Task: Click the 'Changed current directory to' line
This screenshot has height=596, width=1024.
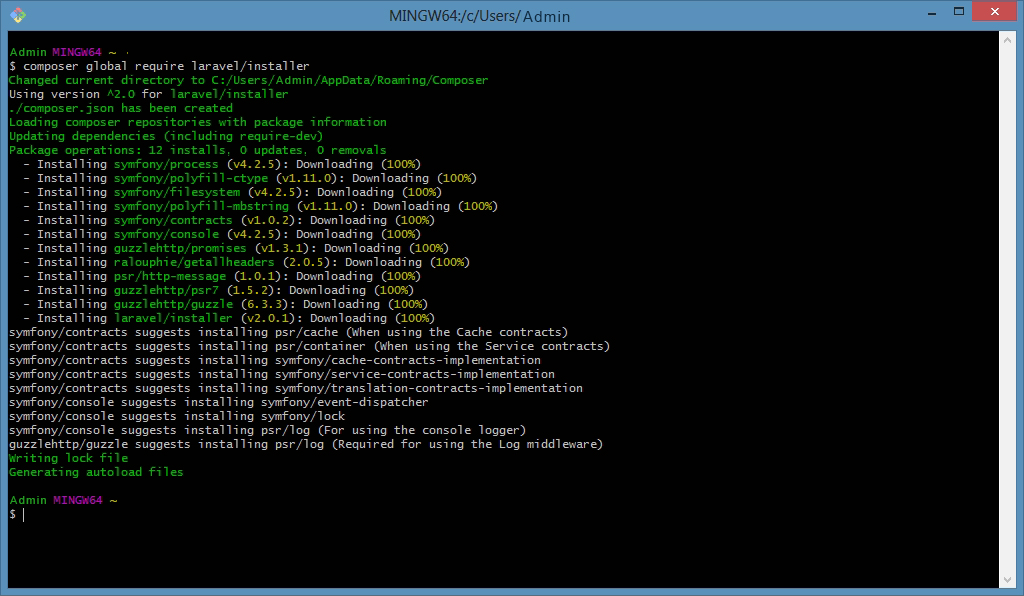Action: pos(248,80)
